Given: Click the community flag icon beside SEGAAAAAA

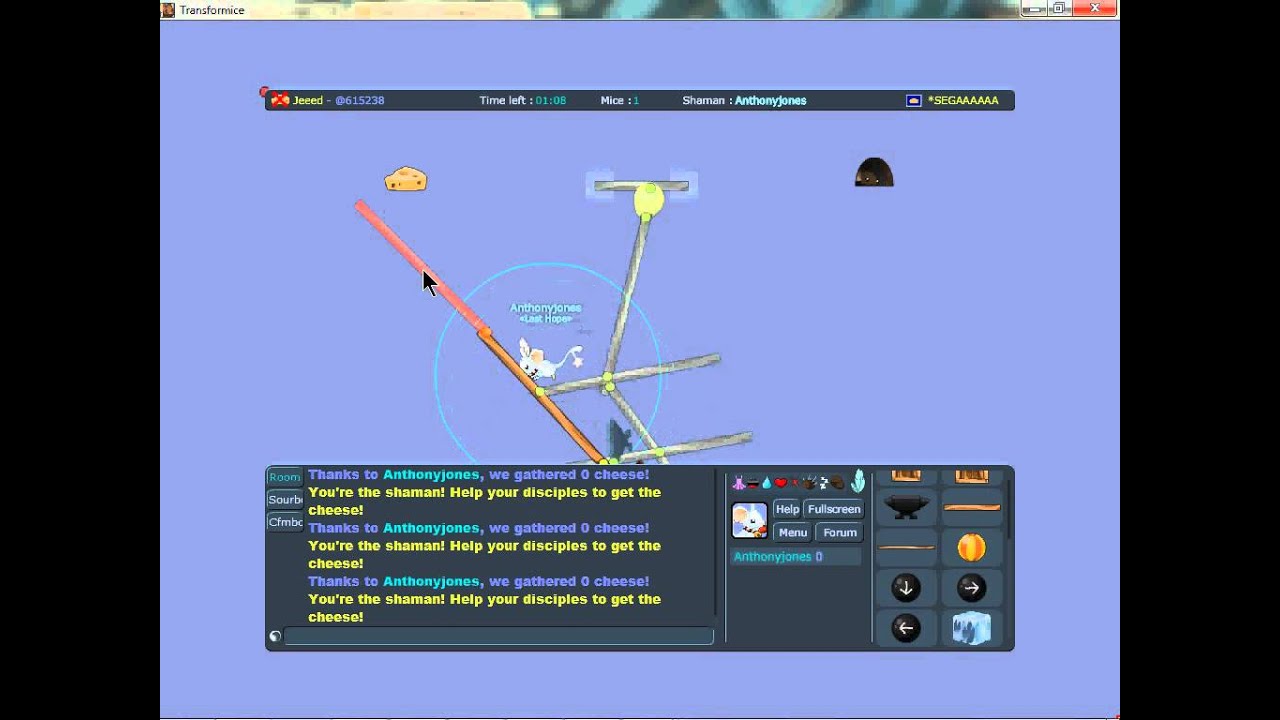Looking at the screenshot, I should pyautogui.click(x=914, y=100).
